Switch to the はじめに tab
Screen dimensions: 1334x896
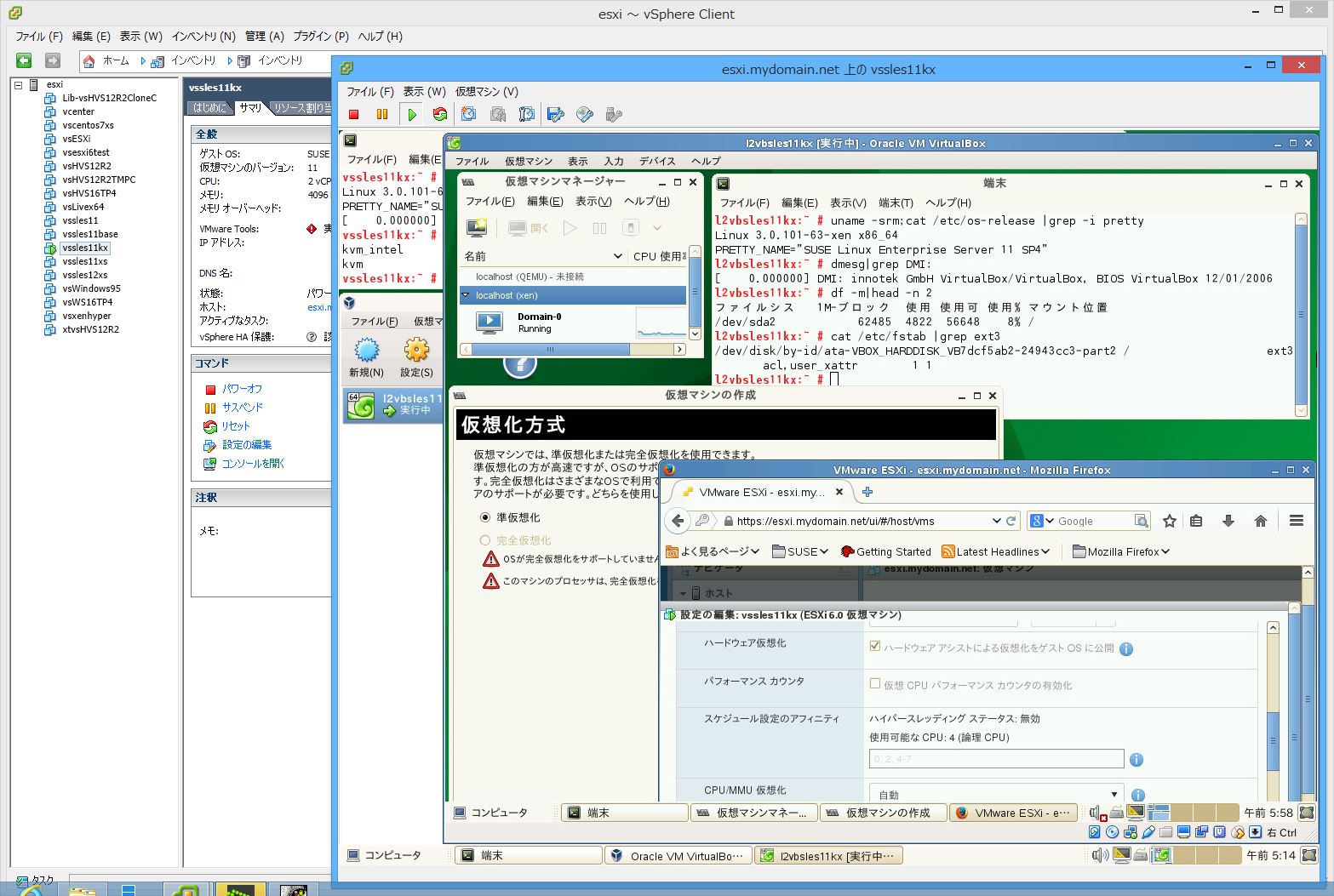[210, 108]
